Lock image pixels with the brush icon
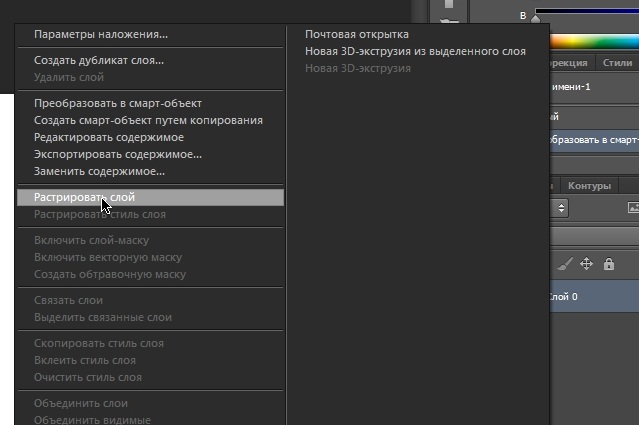639x425 pixels. click(x=563, y=264)
